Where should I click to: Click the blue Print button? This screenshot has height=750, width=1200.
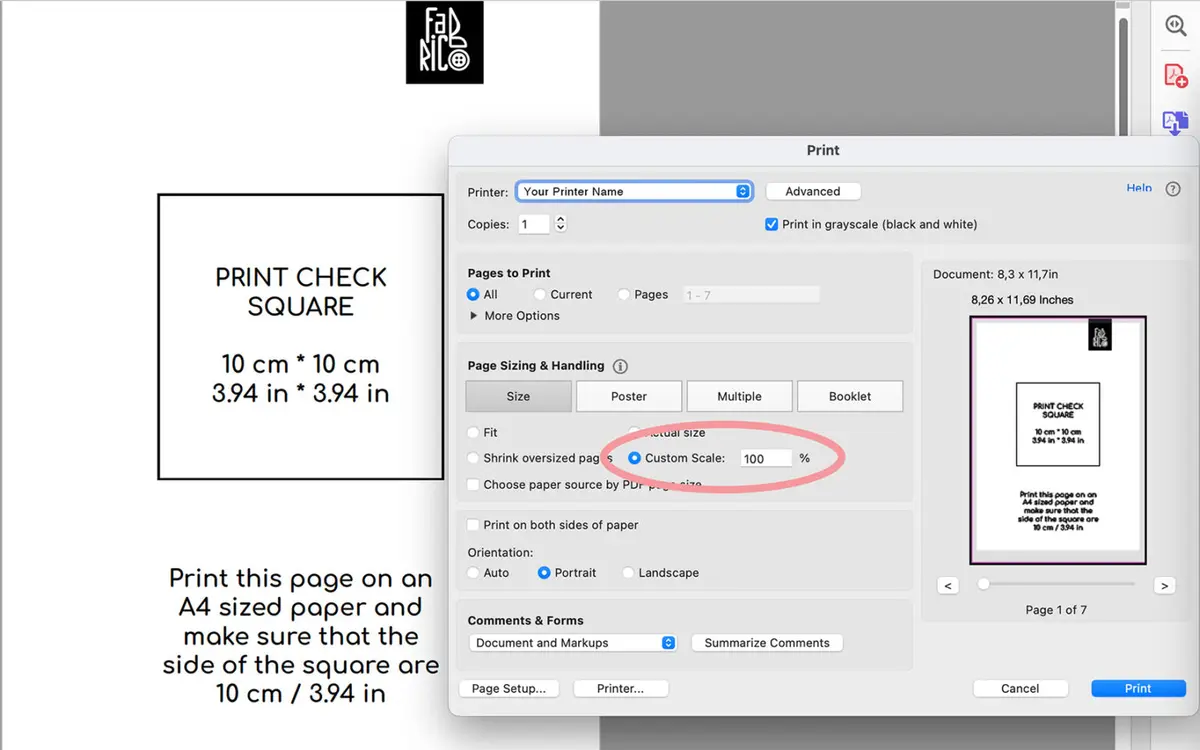point(1138,688)
